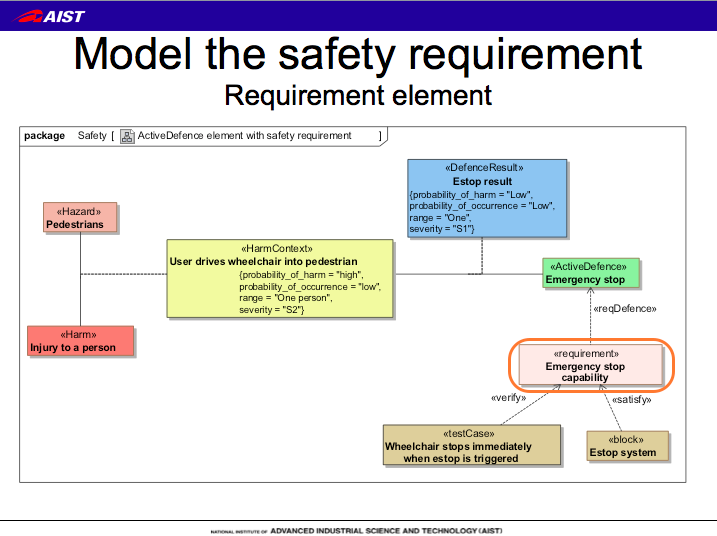Click the dashed line between HarmContext and Pedestrians
Screen dimensions: 717x536
point(122,274)
